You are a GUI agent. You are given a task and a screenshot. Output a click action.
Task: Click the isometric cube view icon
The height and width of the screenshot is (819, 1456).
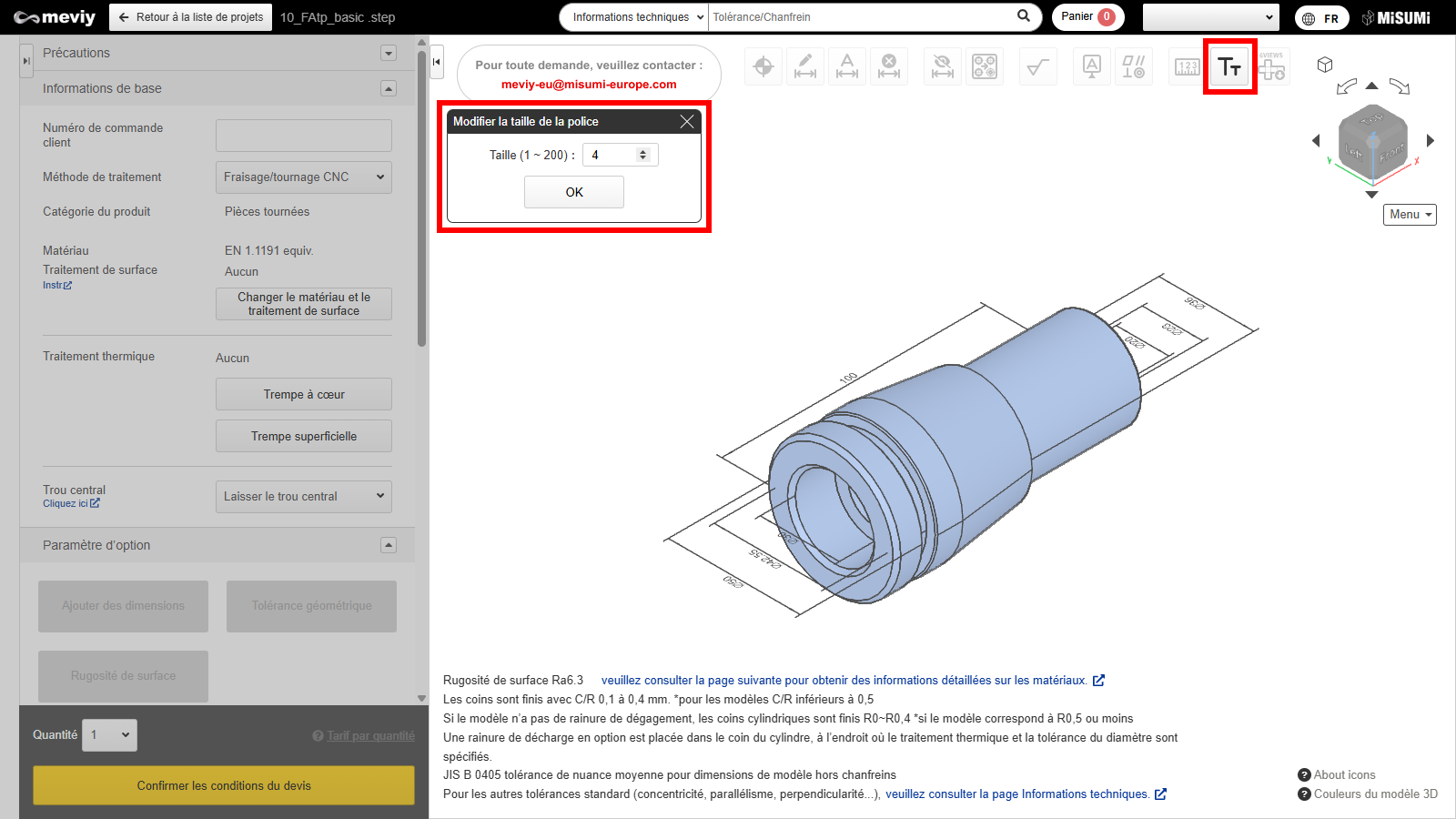pos(1325,65)
